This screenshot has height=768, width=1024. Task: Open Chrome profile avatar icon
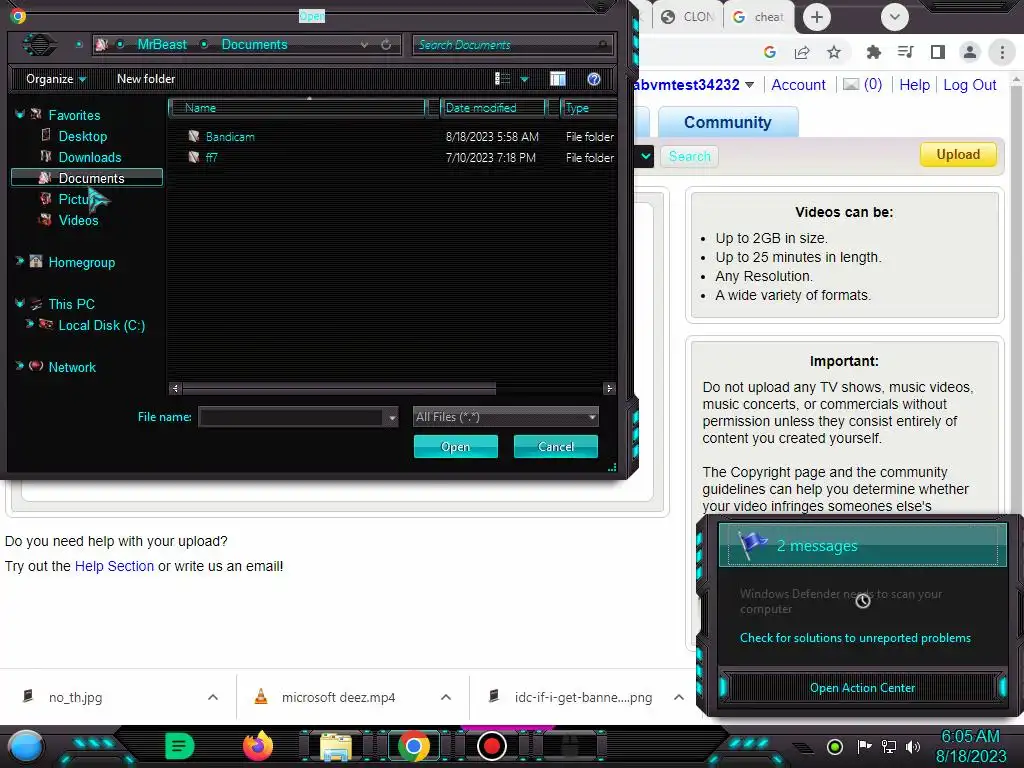[x=970, y=52]
